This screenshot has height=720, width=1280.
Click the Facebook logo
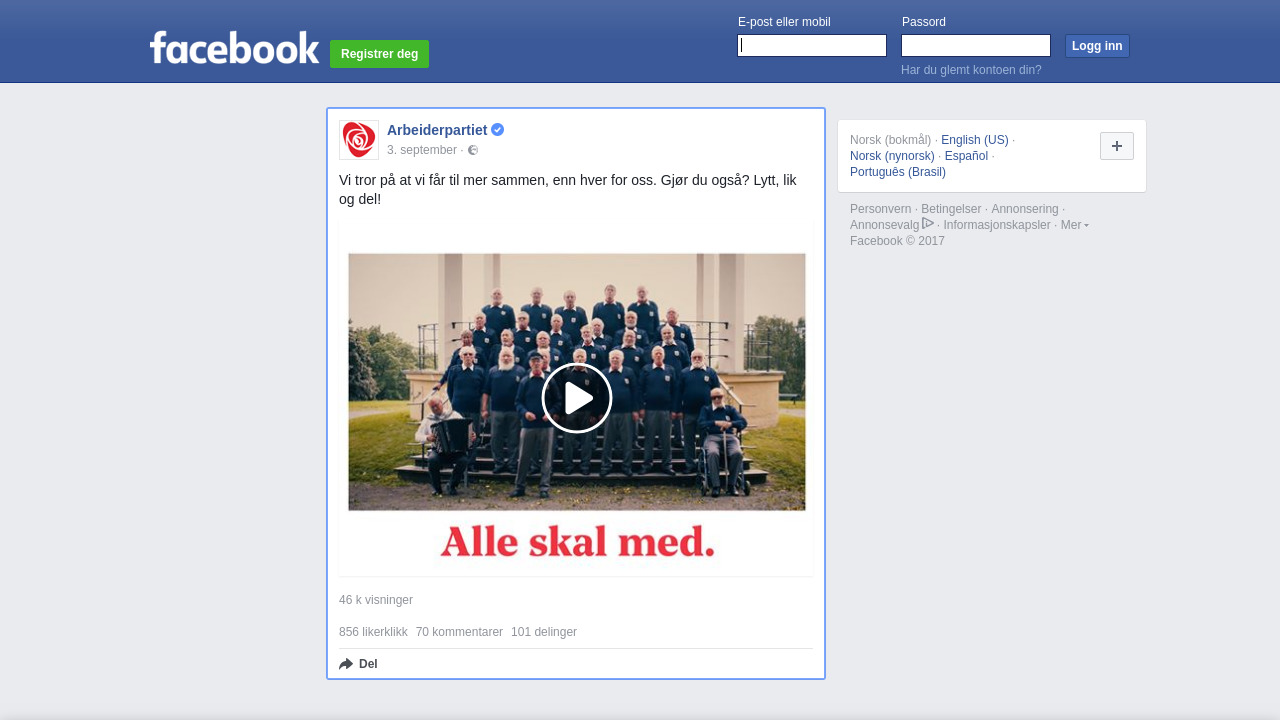(234, 48)
